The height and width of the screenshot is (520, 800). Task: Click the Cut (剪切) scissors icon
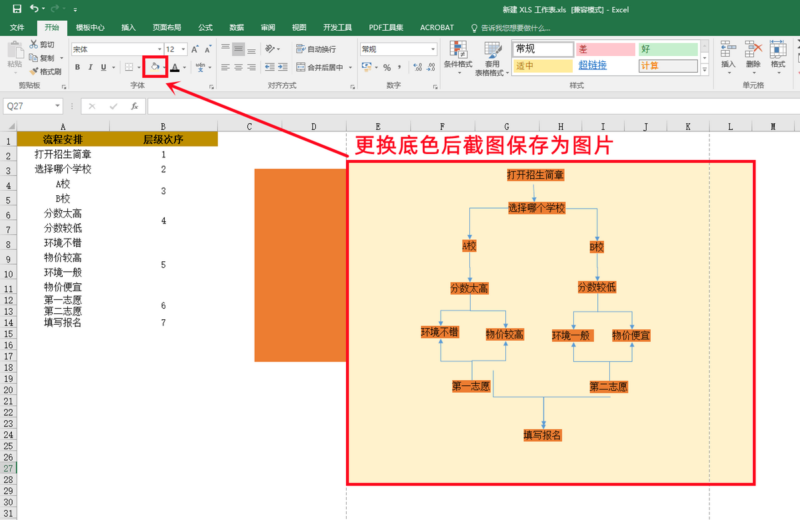coord(34,44)
